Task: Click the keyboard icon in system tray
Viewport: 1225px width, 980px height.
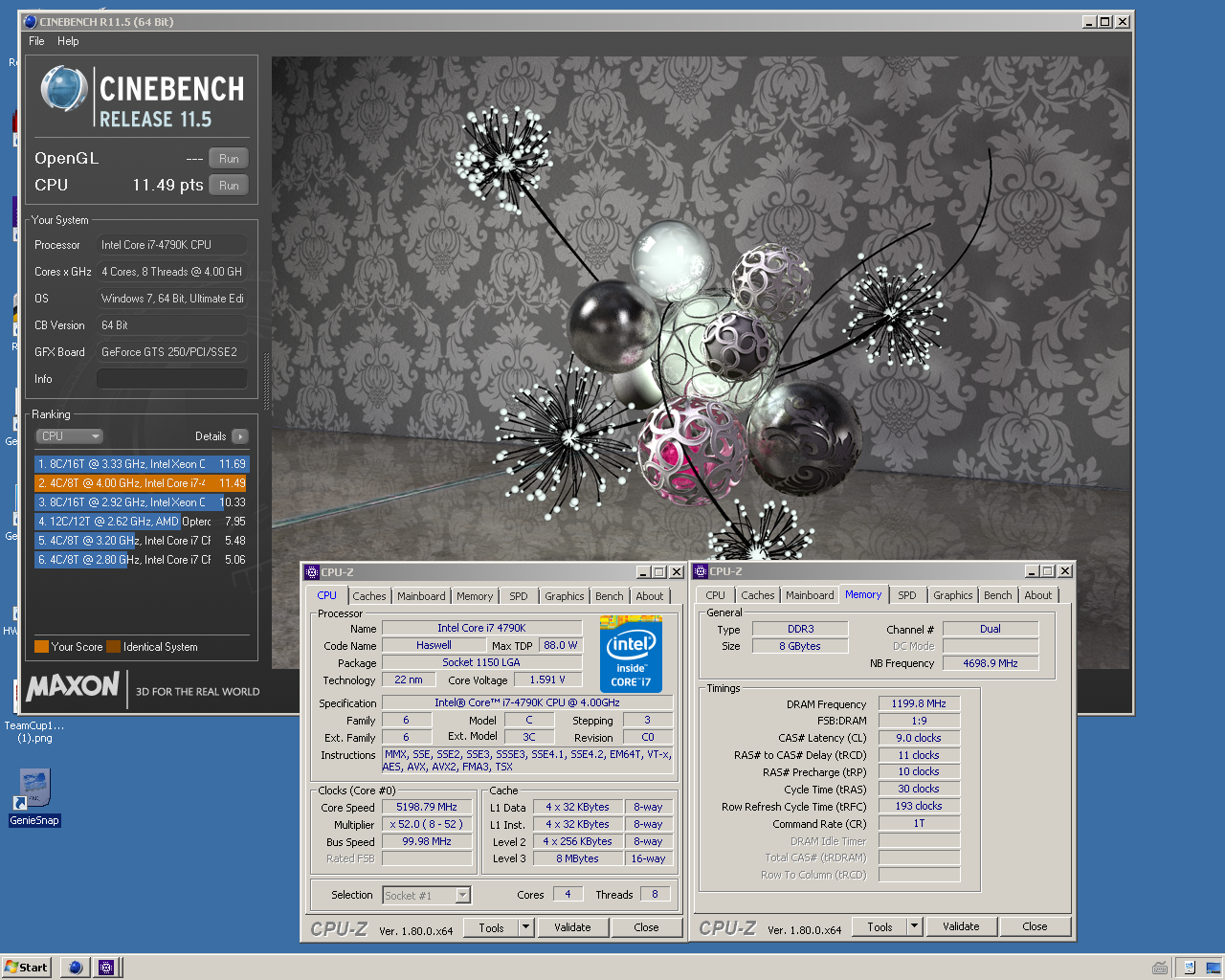Action: 1160,968
